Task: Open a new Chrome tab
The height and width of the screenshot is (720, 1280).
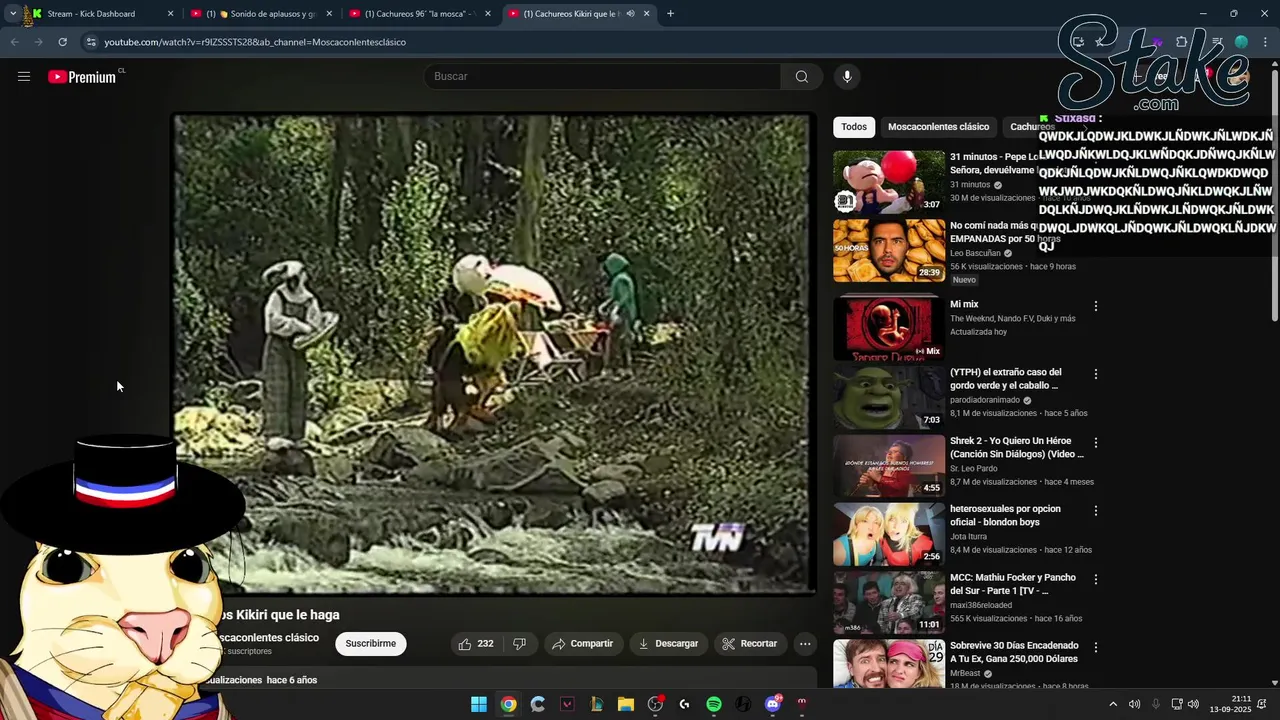Action: click(670, 14)
